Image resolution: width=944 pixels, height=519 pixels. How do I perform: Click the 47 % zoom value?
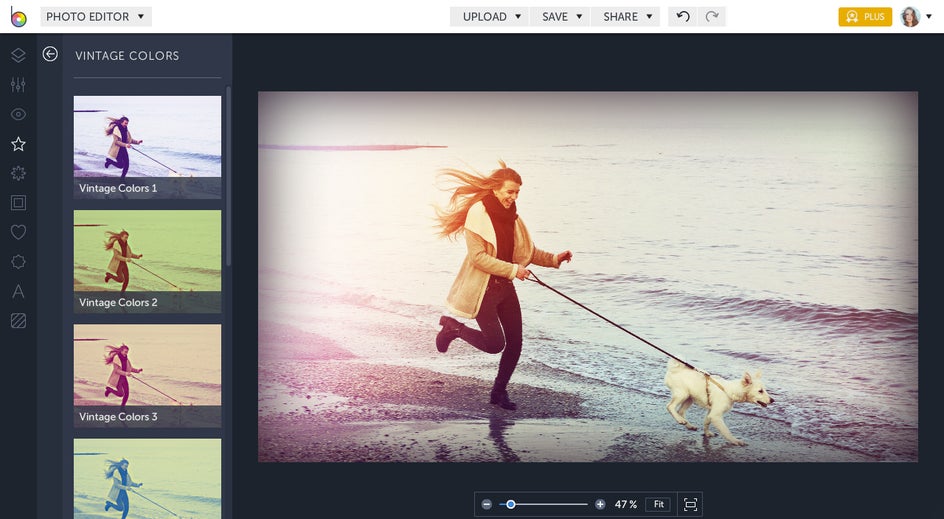tap(626, 505)
